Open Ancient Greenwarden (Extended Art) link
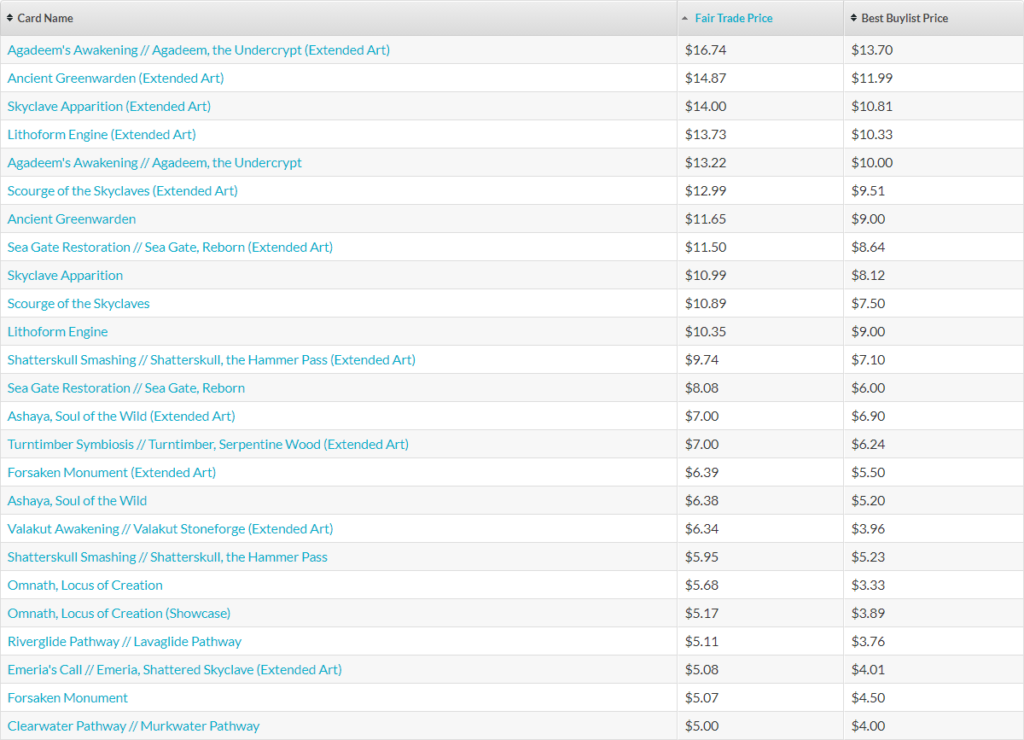The width and height of the screenshot is (1024, 740). click(x=116, y=78)
